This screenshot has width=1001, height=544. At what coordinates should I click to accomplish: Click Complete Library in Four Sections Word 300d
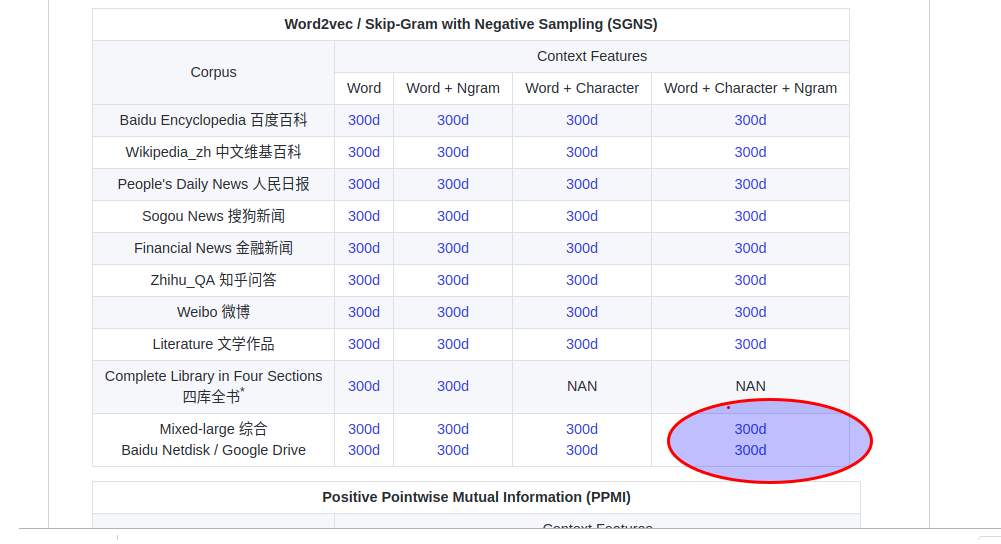coord(364,386)
